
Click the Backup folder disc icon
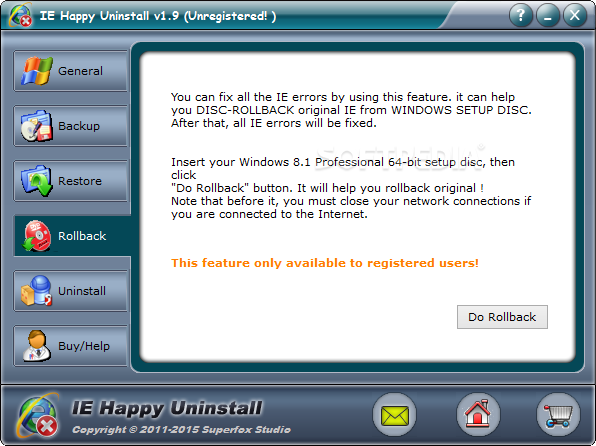pos(36,126)
